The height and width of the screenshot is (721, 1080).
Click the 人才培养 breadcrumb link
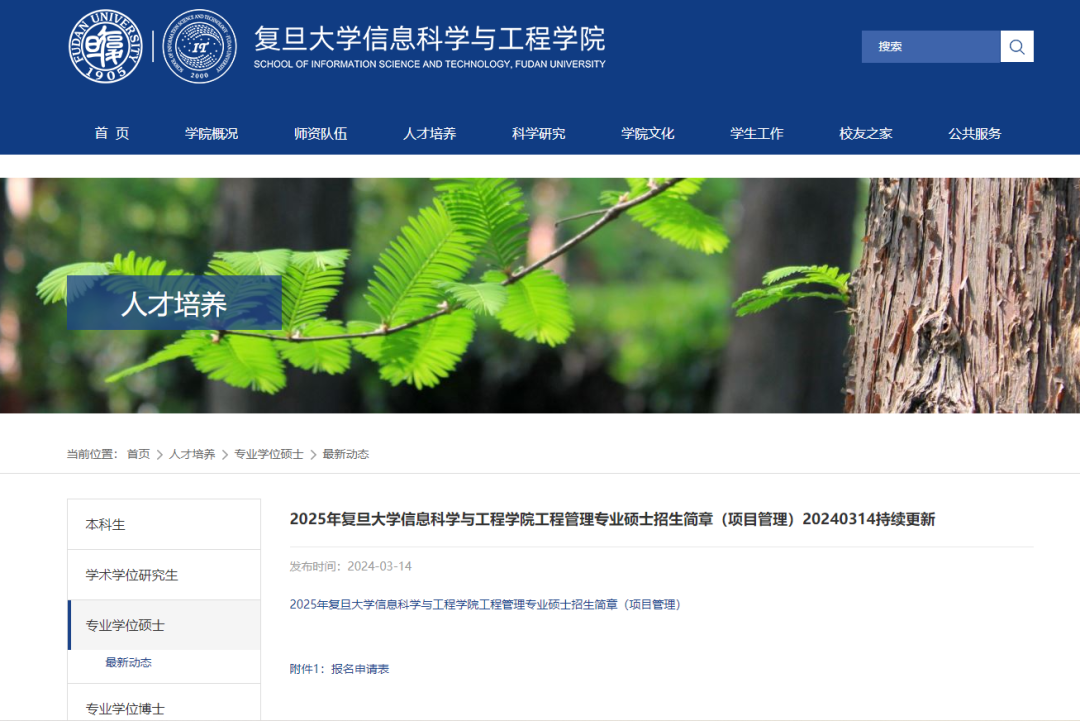tap(192, 454)
